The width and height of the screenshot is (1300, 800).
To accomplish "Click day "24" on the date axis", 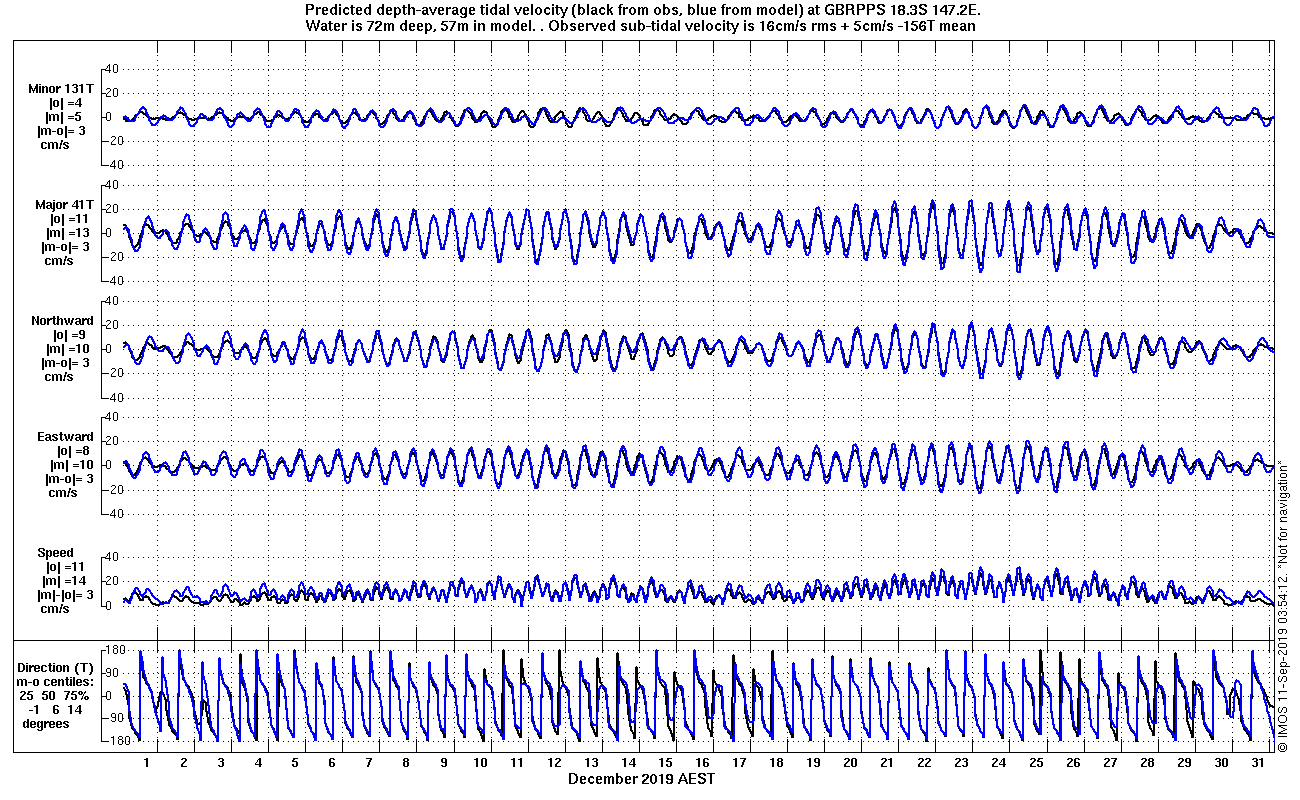I will pos(998,763).
